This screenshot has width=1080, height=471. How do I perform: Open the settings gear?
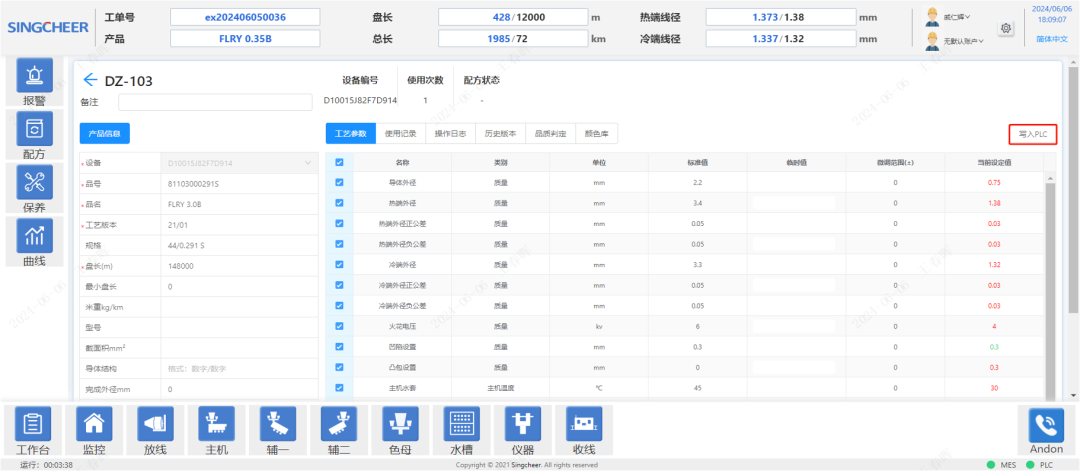1006,28
